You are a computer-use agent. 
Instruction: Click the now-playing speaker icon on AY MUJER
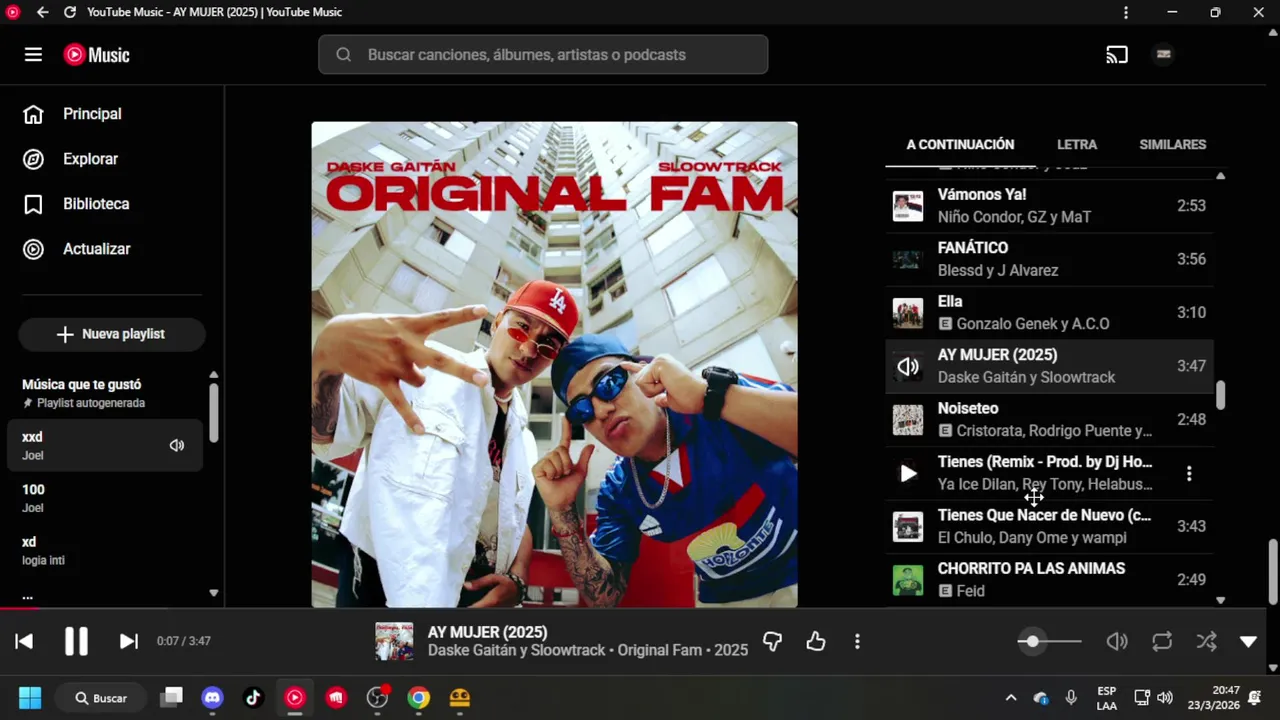pos(908,366)
